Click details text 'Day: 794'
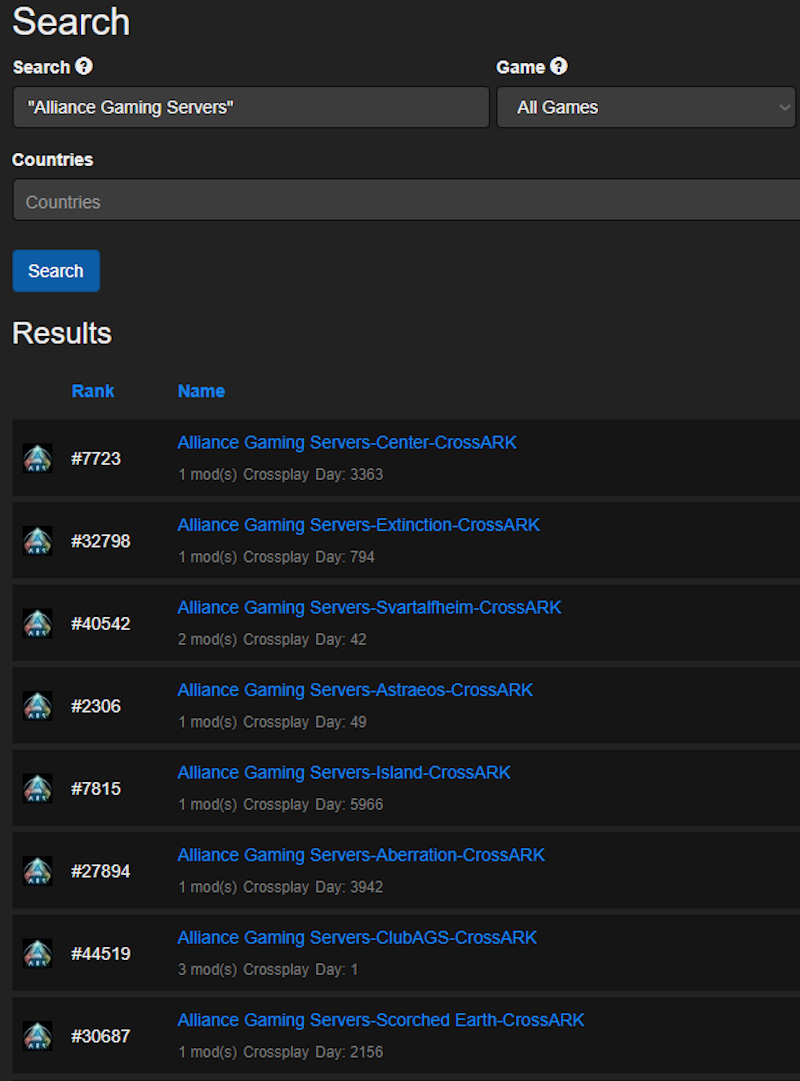Image resolution: width=800 pixels, height=1081 pixels. point(345,557)
